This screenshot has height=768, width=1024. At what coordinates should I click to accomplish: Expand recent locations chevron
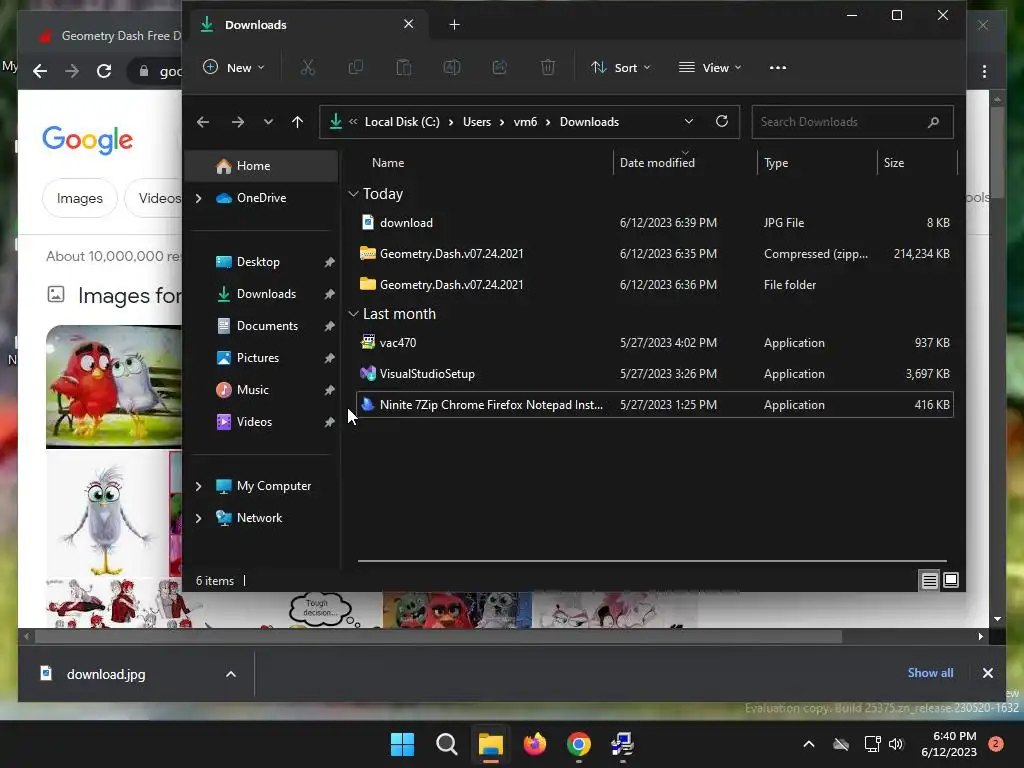pyautogui.click(x=268, y=122)
